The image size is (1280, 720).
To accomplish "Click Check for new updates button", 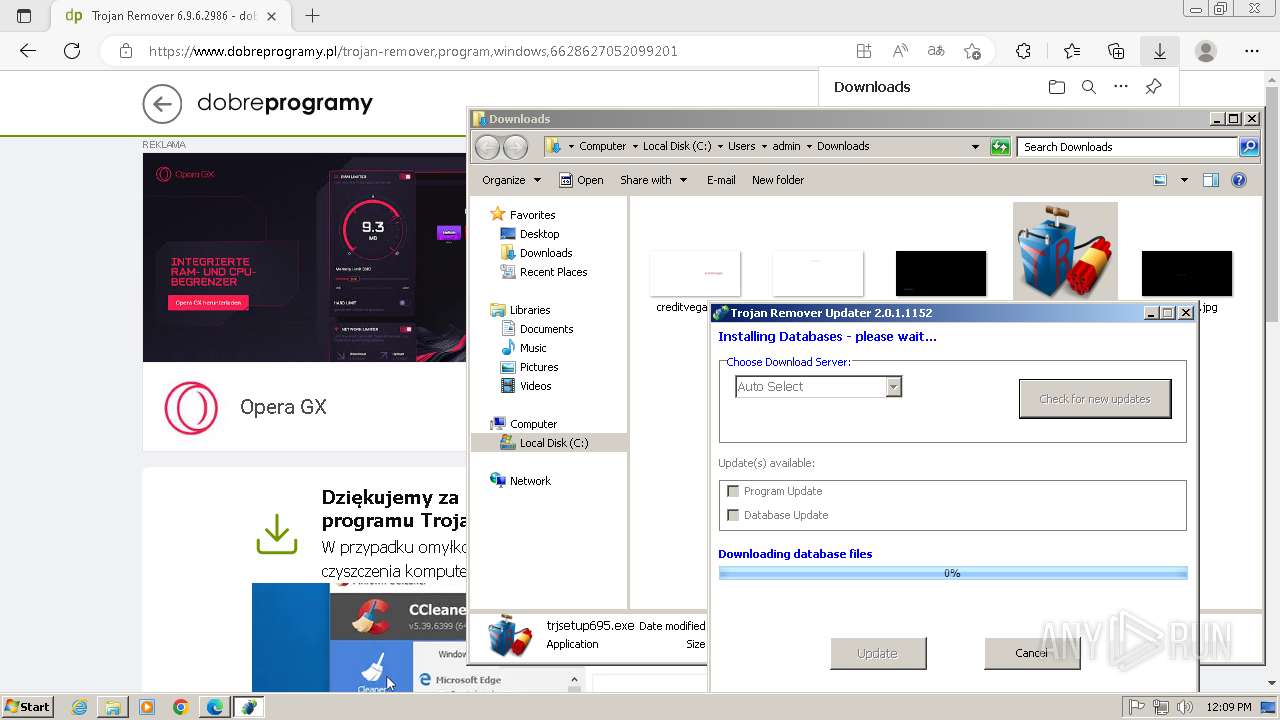I will click(1095, 398).
